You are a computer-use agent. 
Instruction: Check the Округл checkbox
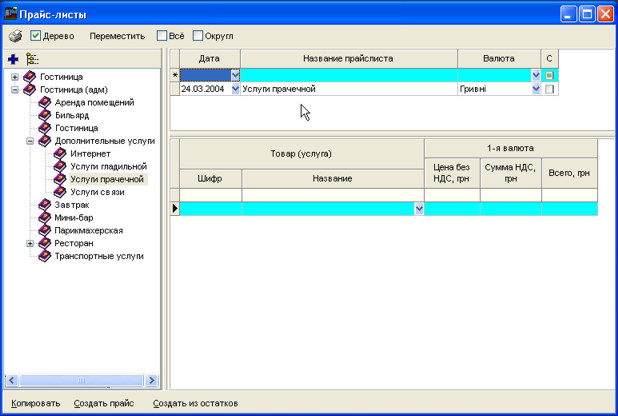coord(198,36)
